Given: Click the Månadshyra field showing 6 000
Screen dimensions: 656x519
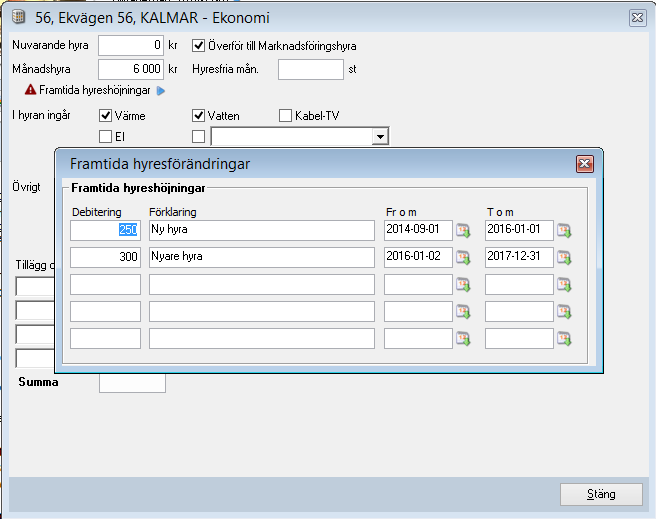Looking at the screenshot, I should [x=131, y=69].
